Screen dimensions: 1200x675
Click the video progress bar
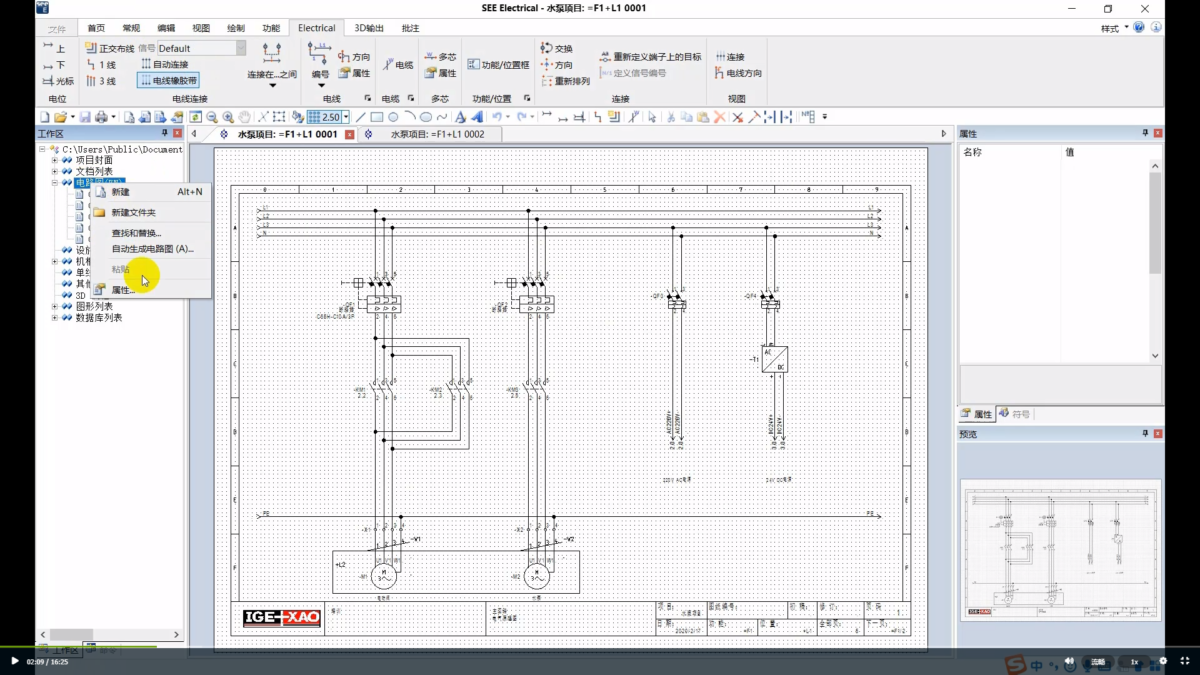600,646
